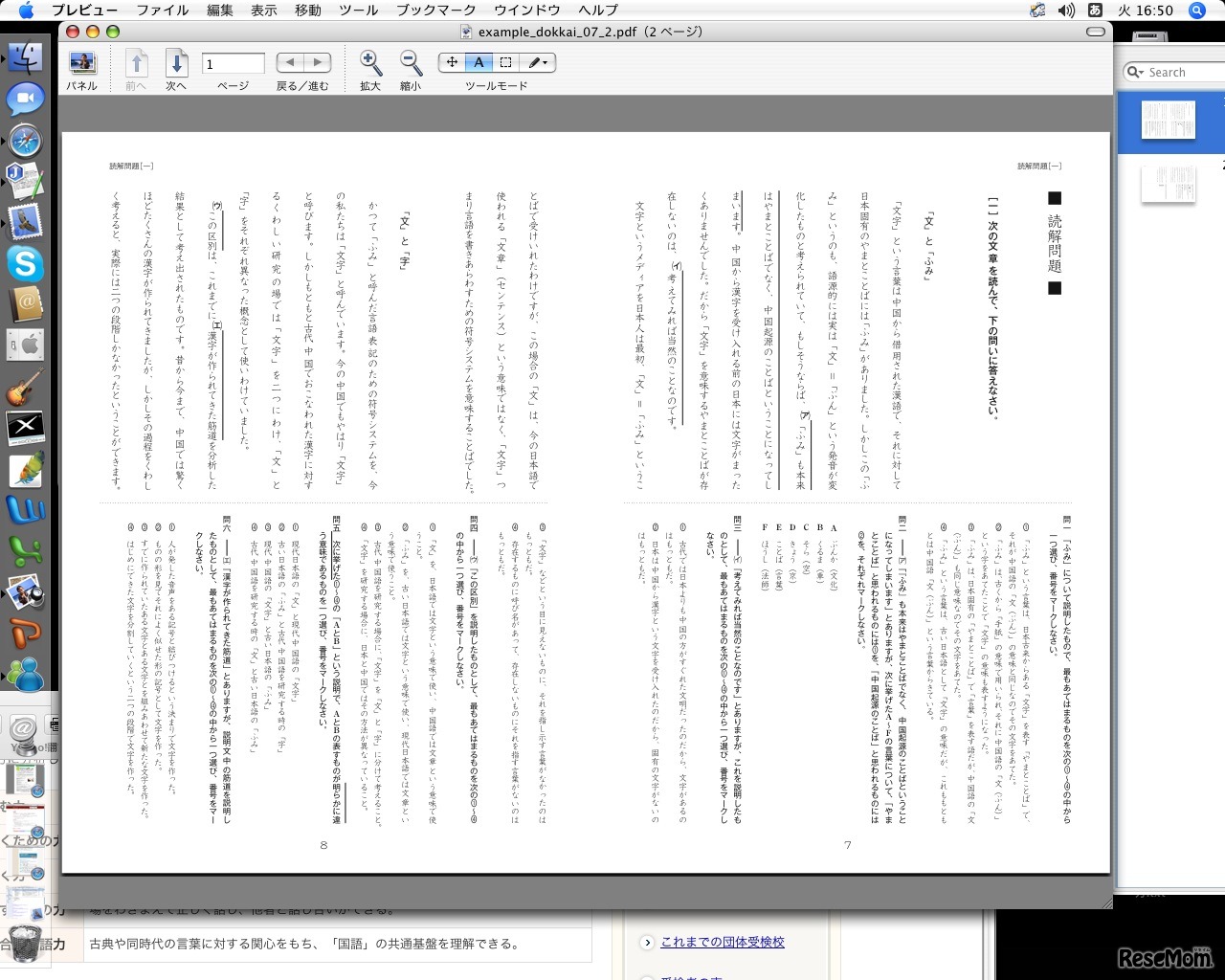The height and width of the screenshot is (980, 1225).
Task: Open the sidebar using the パネル icon
Action: click(x=82, y=62)
